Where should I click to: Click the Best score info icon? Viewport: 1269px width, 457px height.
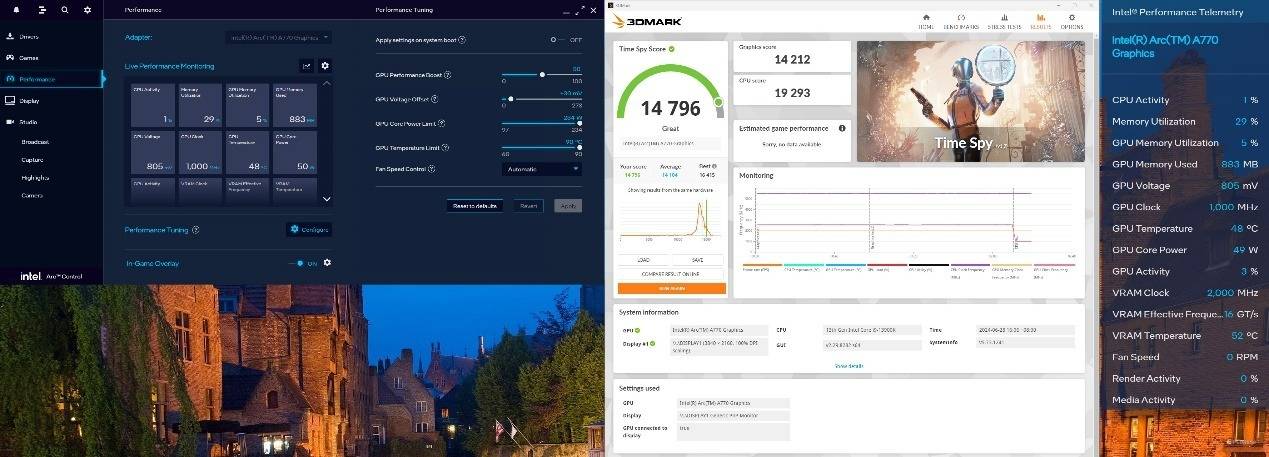(x=715, y=166)
